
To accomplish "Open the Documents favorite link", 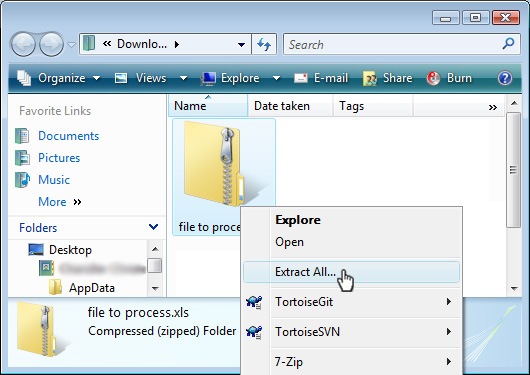I will [69, 136].
